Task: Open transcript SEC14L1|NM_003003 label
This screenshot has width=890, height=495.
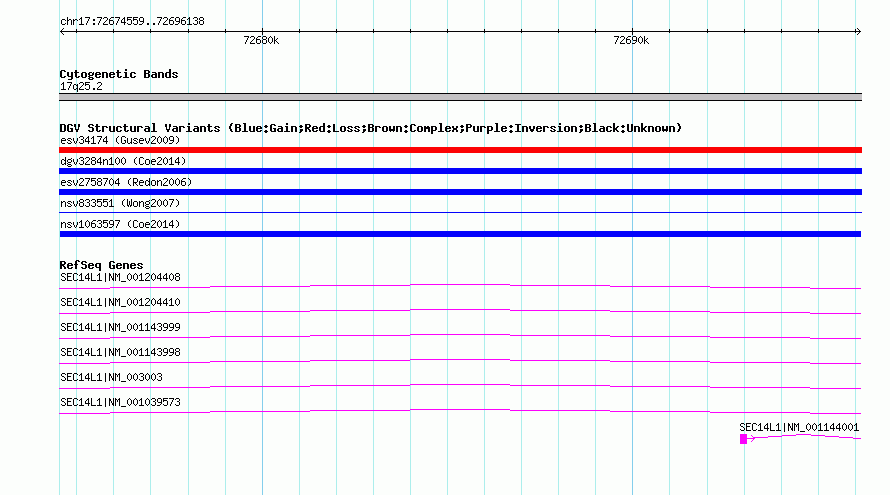Action: [x=111, y=377]
